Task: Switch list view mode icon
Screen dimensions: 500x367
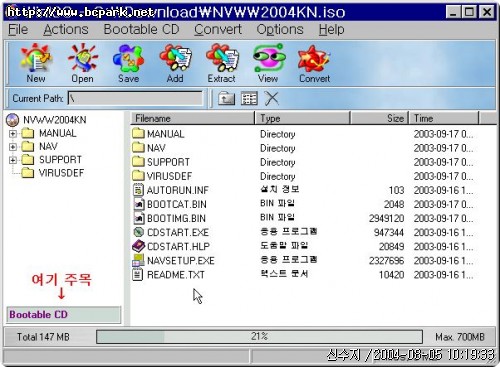Action: click(x=249, y=99)
